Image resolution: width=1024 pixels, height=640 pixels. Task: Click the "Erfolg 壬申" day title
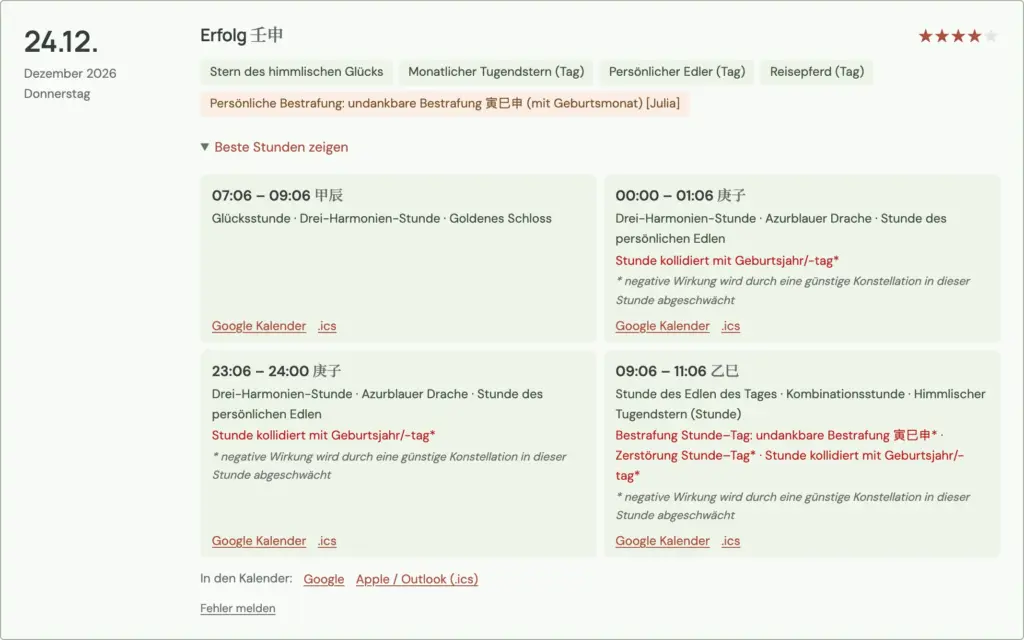coord(242,35)
